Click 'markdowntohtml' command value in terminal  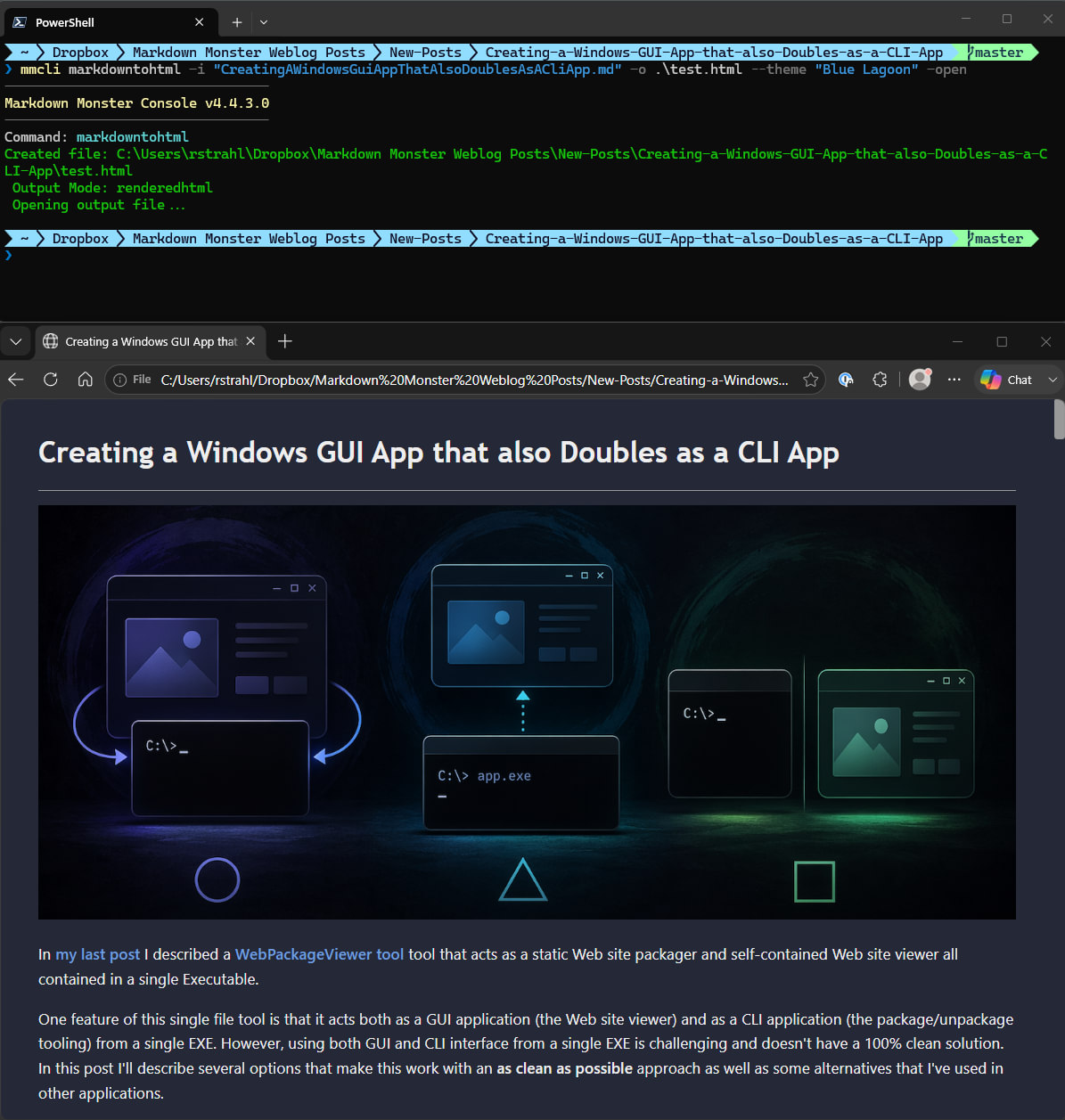[x=132, y=137]
